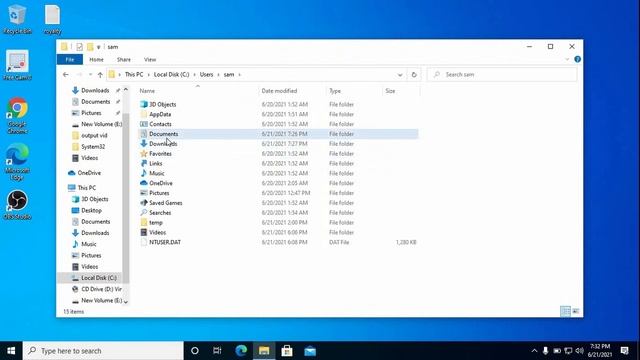640x360 pixels.
Task: Open the Explorer help icon
Action: pos(577,60)
